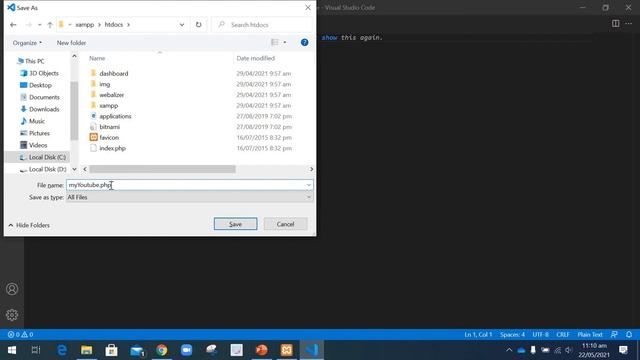Open VS Code Manage gear icon

(x=12, y=315)
